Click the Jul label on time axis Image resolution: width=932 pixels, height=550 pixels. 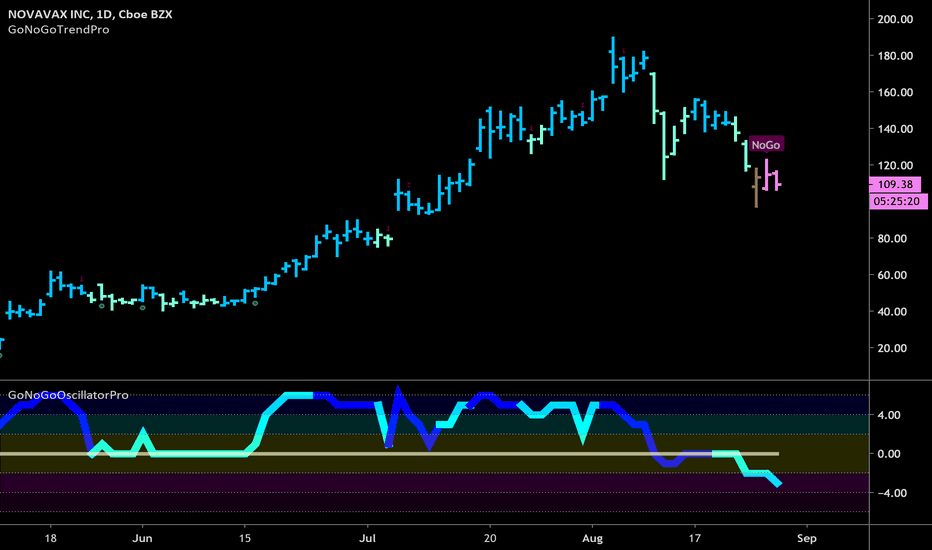(x=367, y=538)
